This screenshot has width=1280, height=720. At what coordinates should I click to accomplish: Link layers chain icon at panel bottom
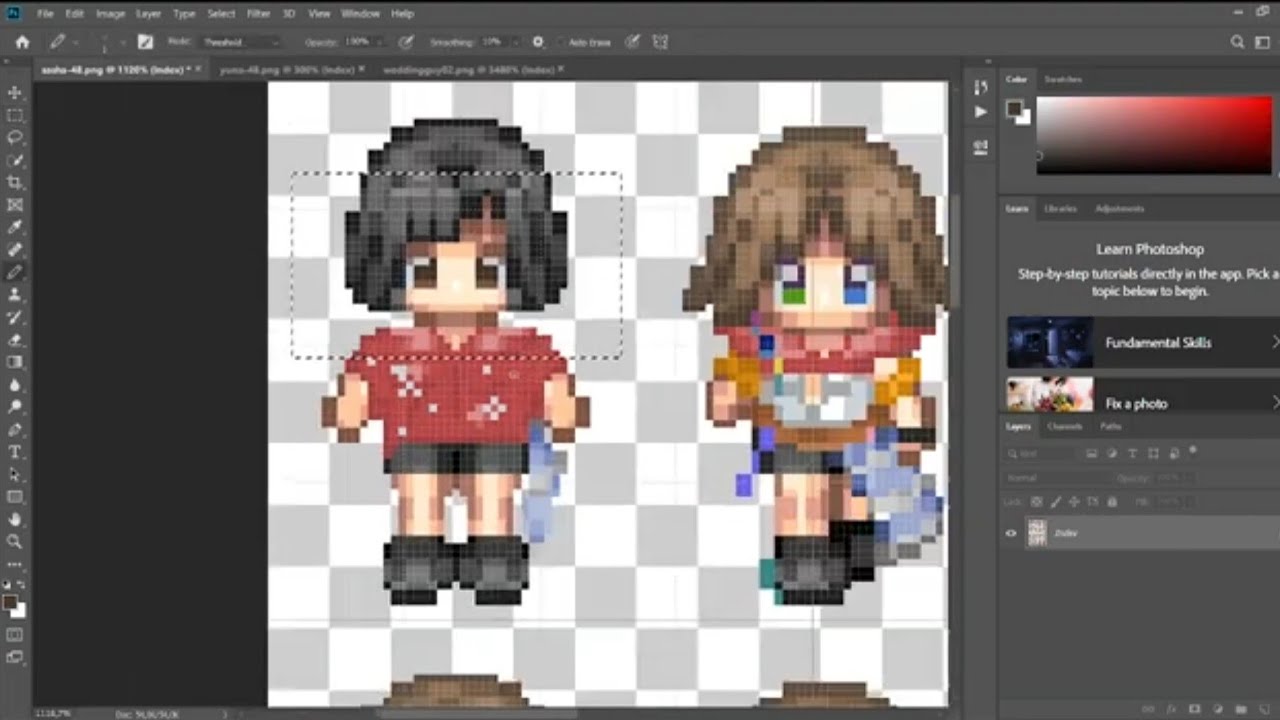coord(1150,709)
